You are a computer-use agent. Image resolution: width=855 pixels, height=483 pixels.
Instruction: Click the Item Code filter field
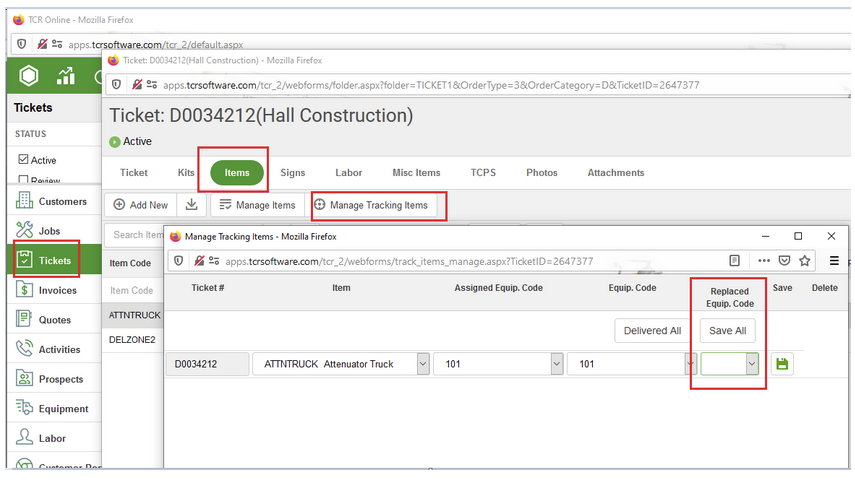133,290
